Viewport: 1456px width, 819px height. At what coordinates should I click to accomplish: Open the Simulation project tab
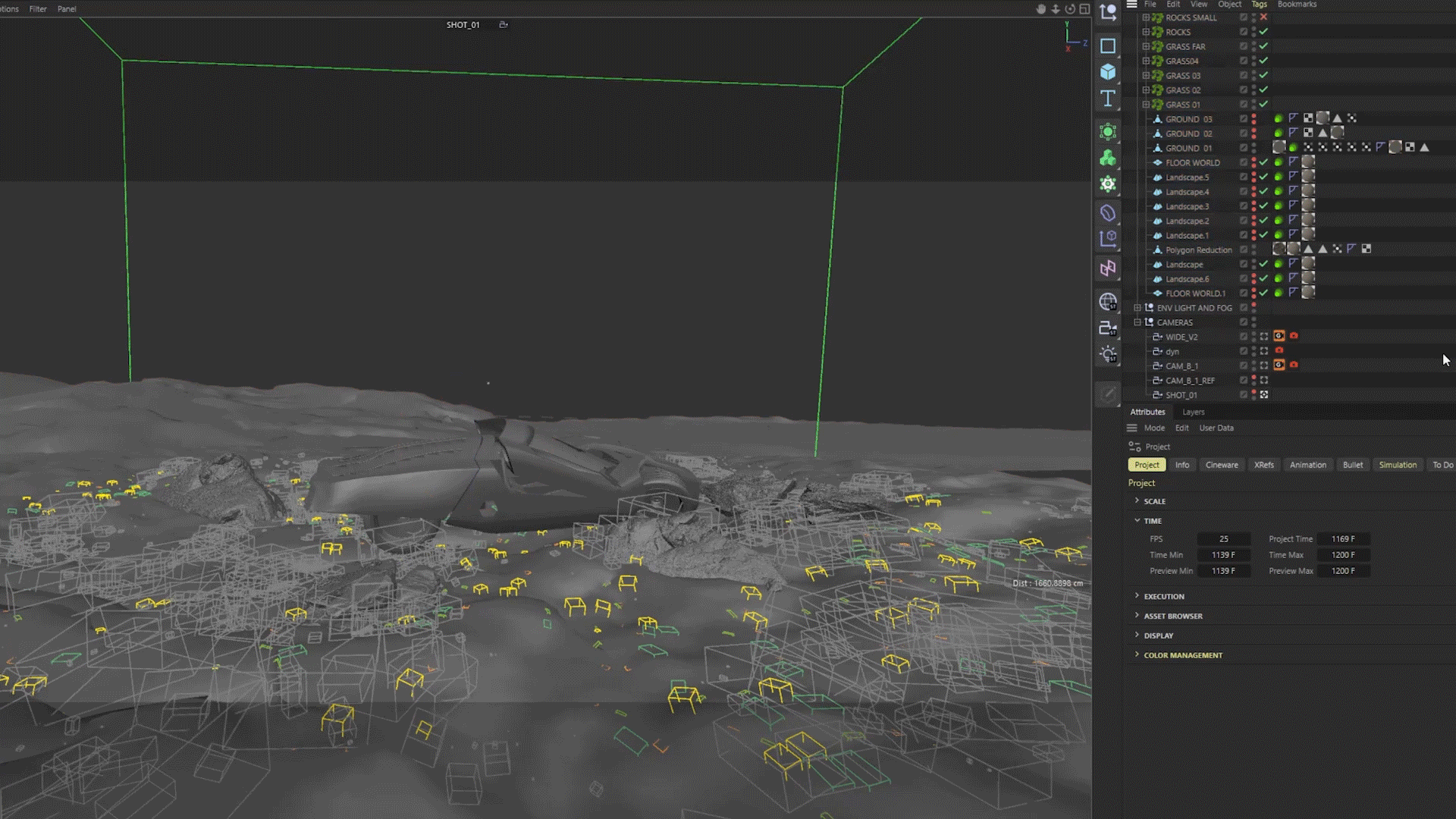1397,465
